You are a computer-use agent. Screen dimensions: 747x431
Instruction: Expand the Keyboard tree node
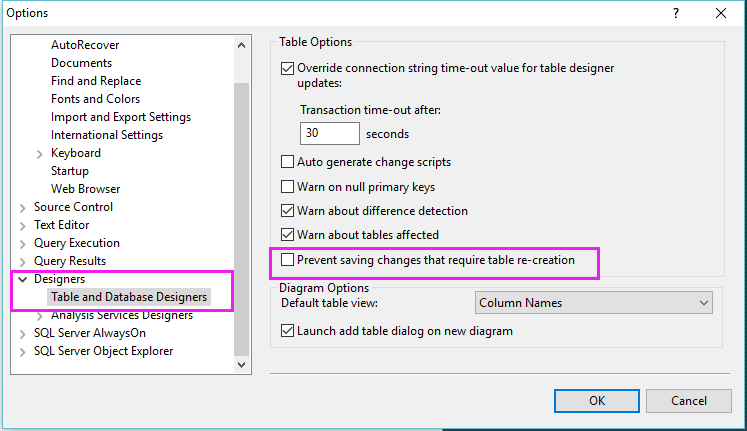click(x=40, y=153)
